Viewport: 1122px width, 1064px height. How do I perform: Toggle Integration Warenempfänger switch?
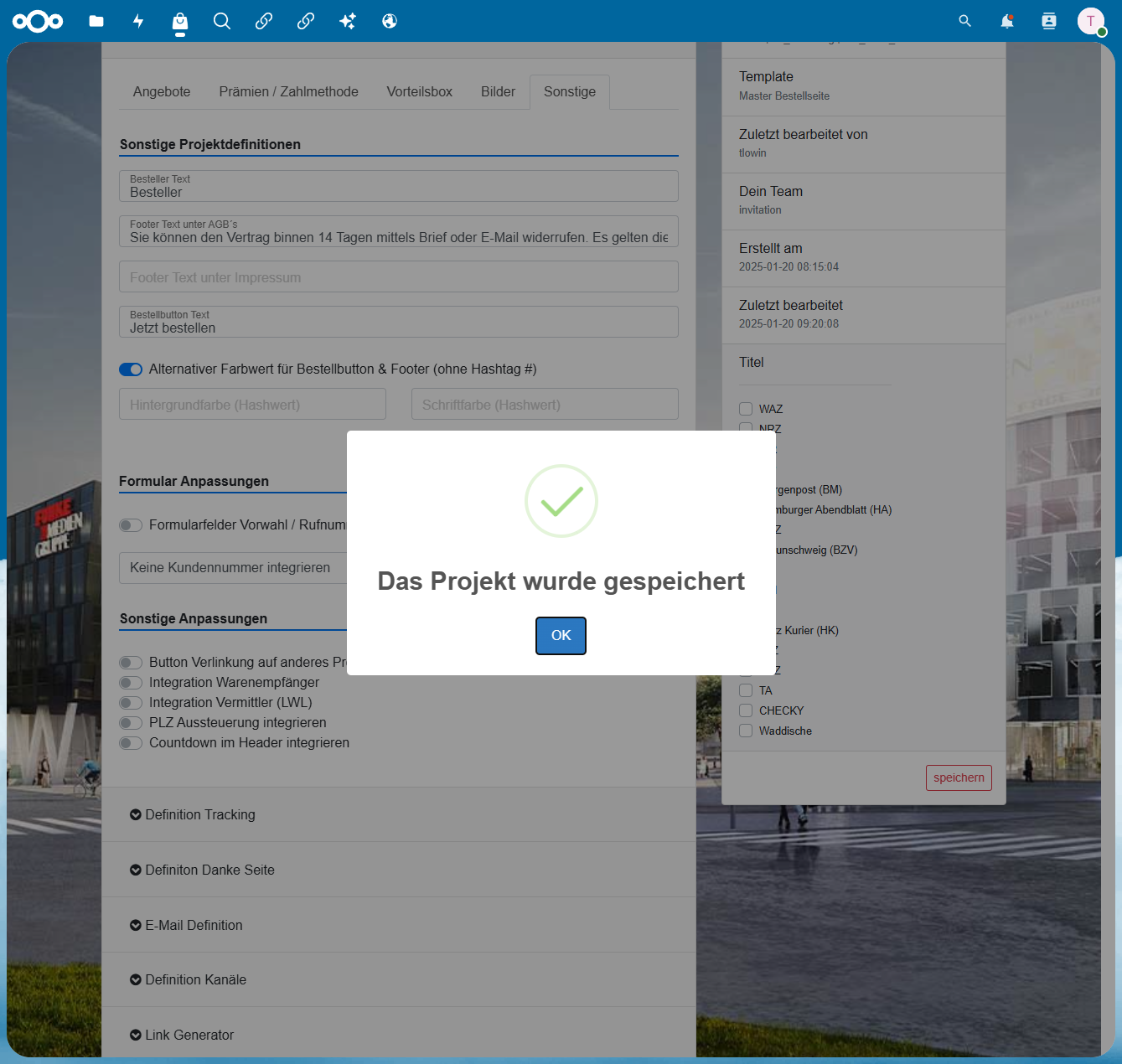131,683
